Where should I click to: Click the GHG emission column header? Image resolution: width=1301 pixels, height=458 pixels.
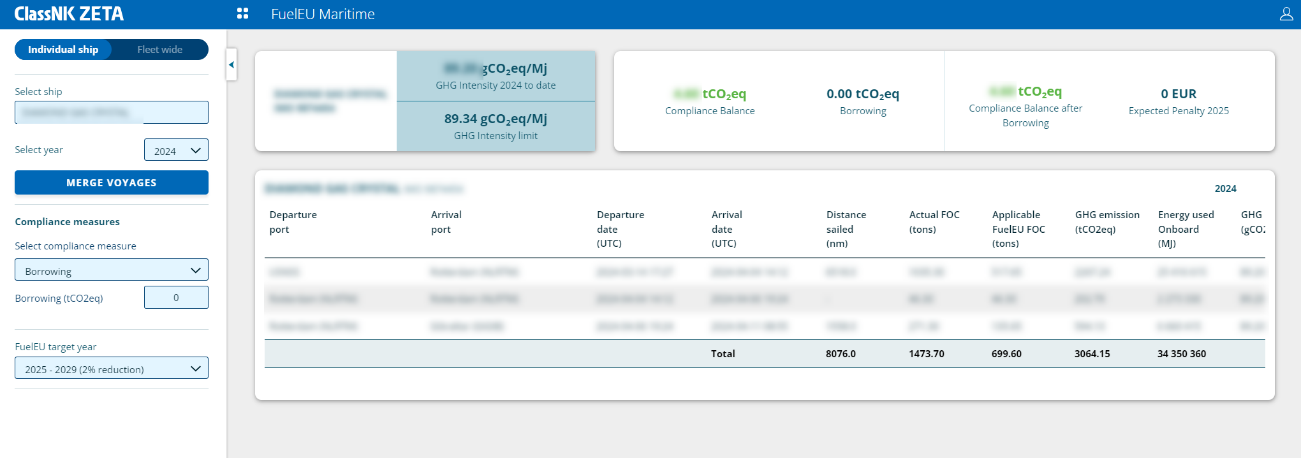(1107, 222)
